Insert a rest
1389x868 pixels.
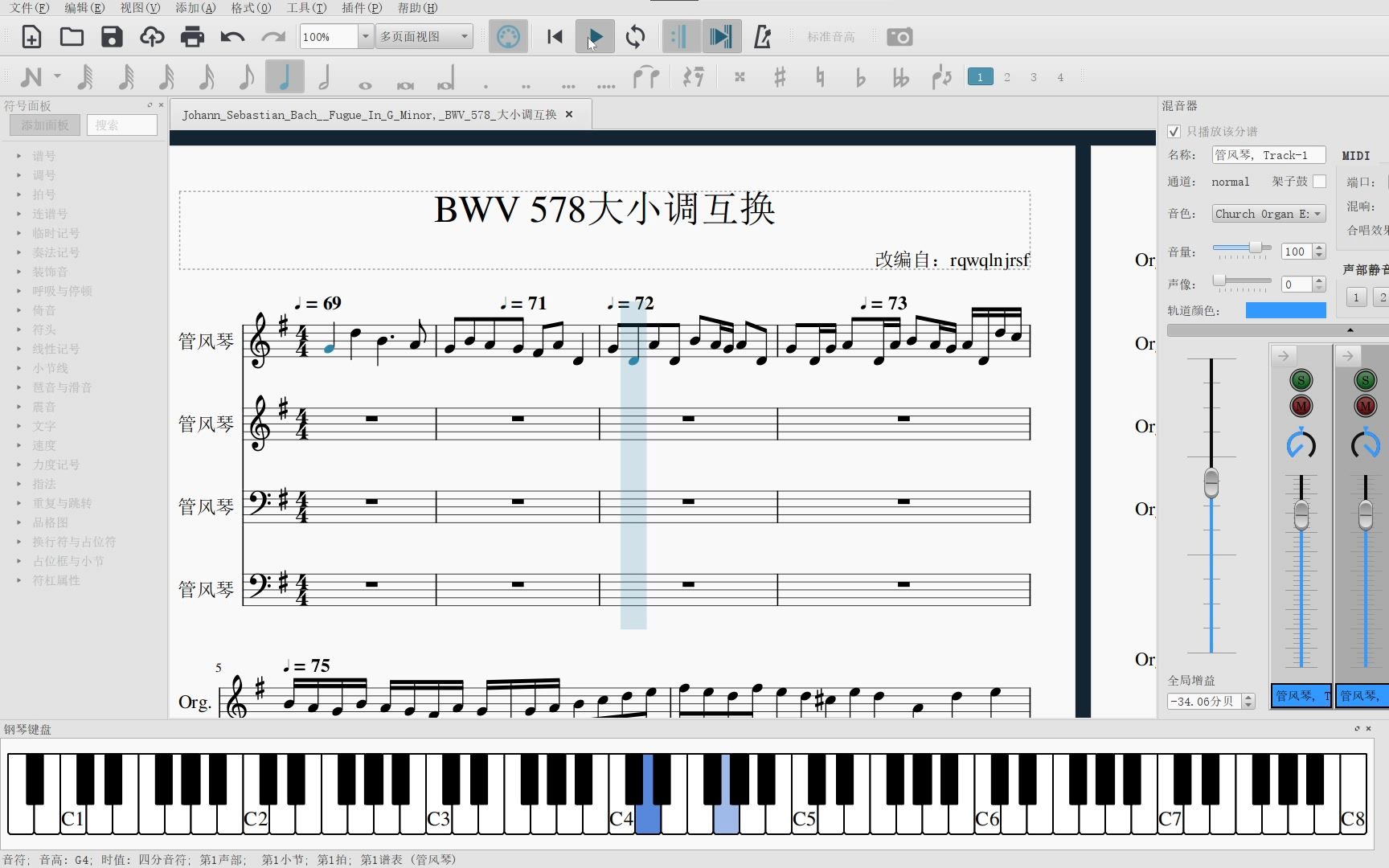point(693,77)
